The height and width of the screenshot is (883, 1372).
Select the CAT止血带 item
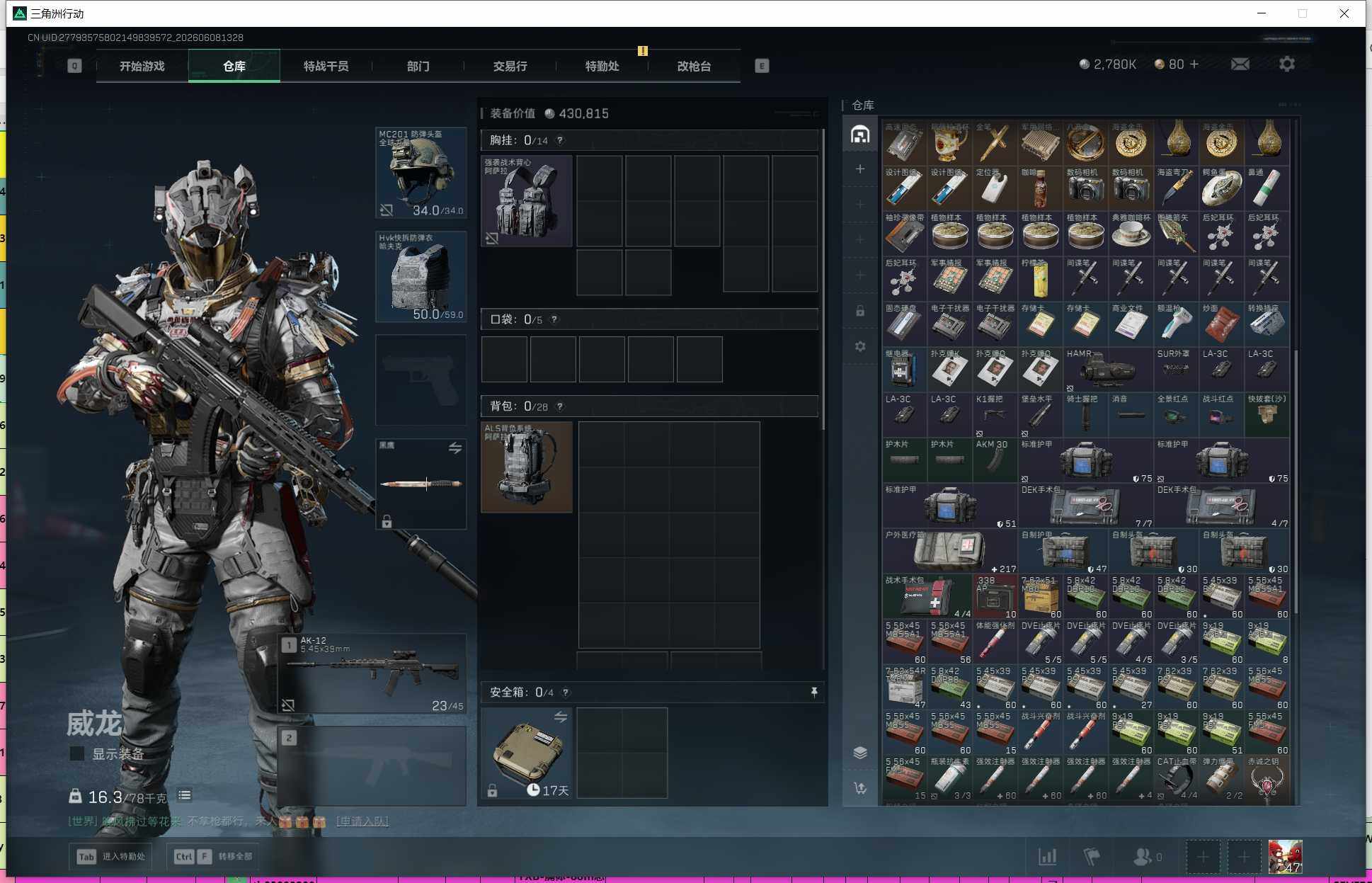[1177, 777]
